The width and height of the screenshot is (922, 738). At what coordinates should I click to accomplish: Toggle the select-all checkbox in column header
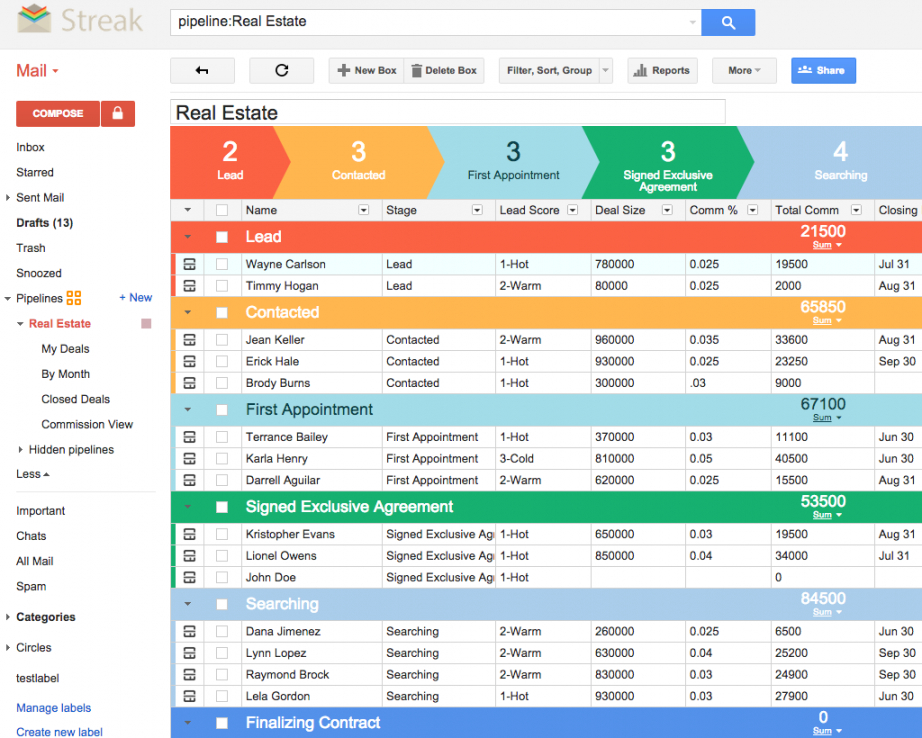tap(222, 210)
